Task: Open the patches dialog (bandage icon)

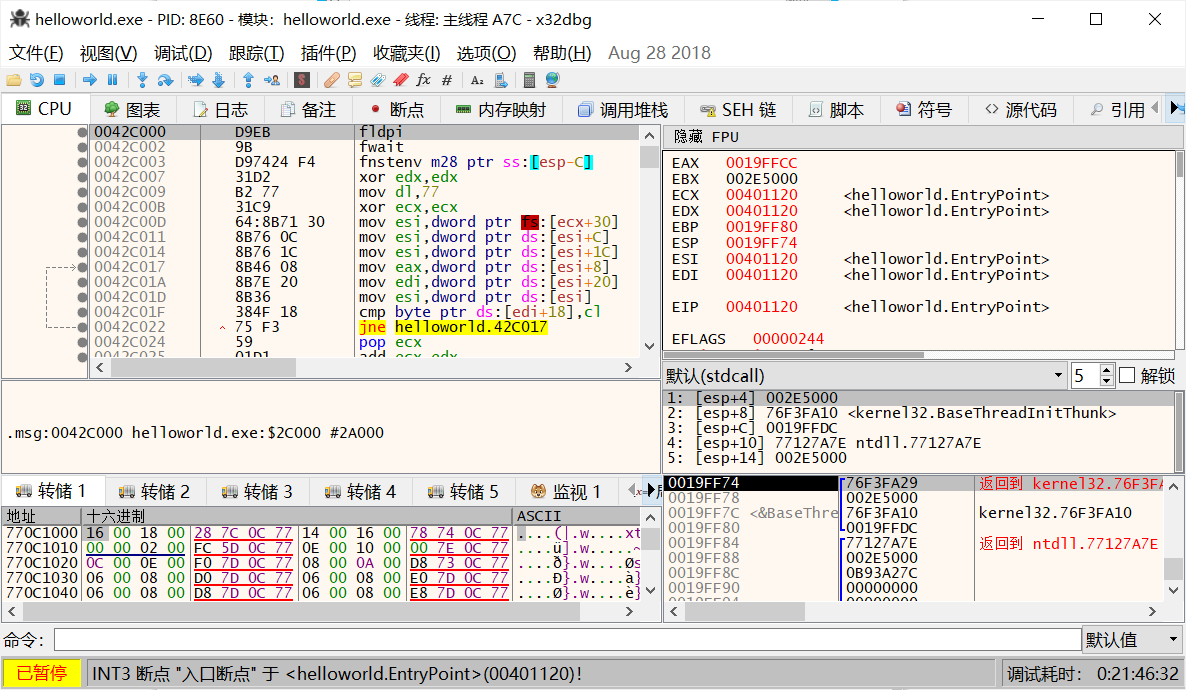Action: pyautogui.click(x=331, y=80)
